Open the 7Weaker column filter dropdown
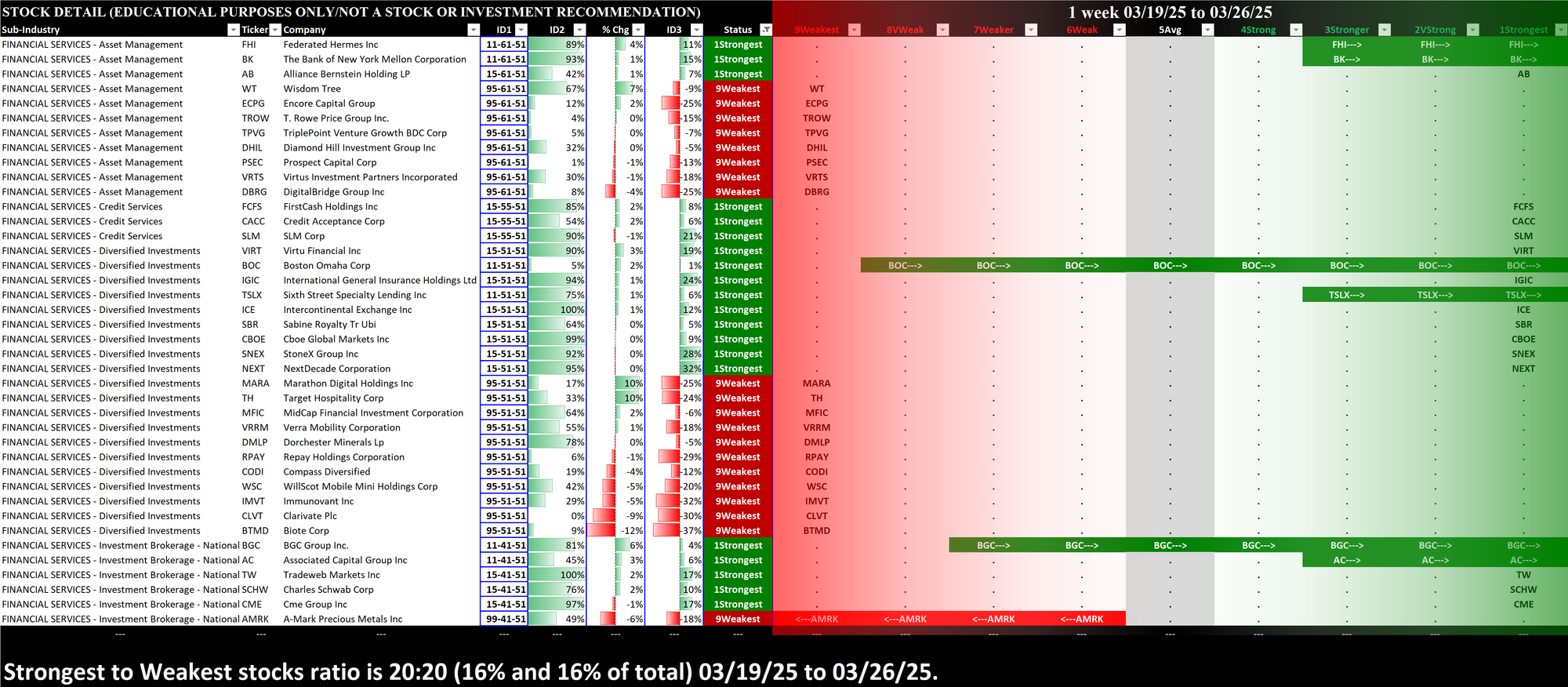The image size is (1568, 687). [x=1032, y=30]
